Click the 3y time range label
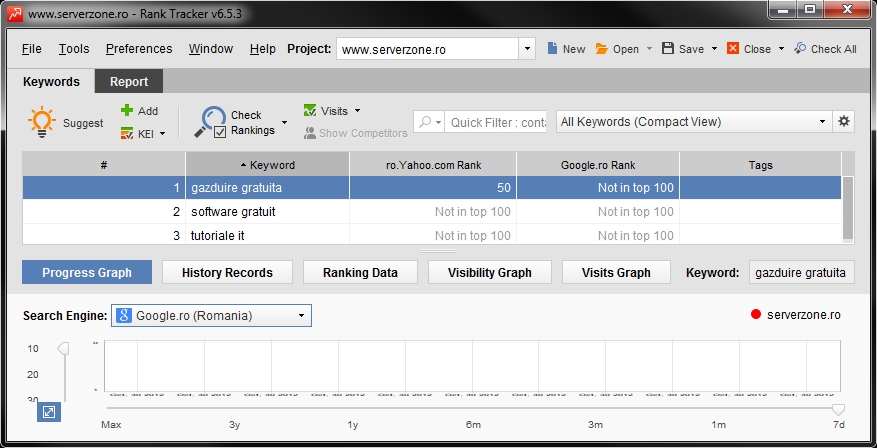 234,425
